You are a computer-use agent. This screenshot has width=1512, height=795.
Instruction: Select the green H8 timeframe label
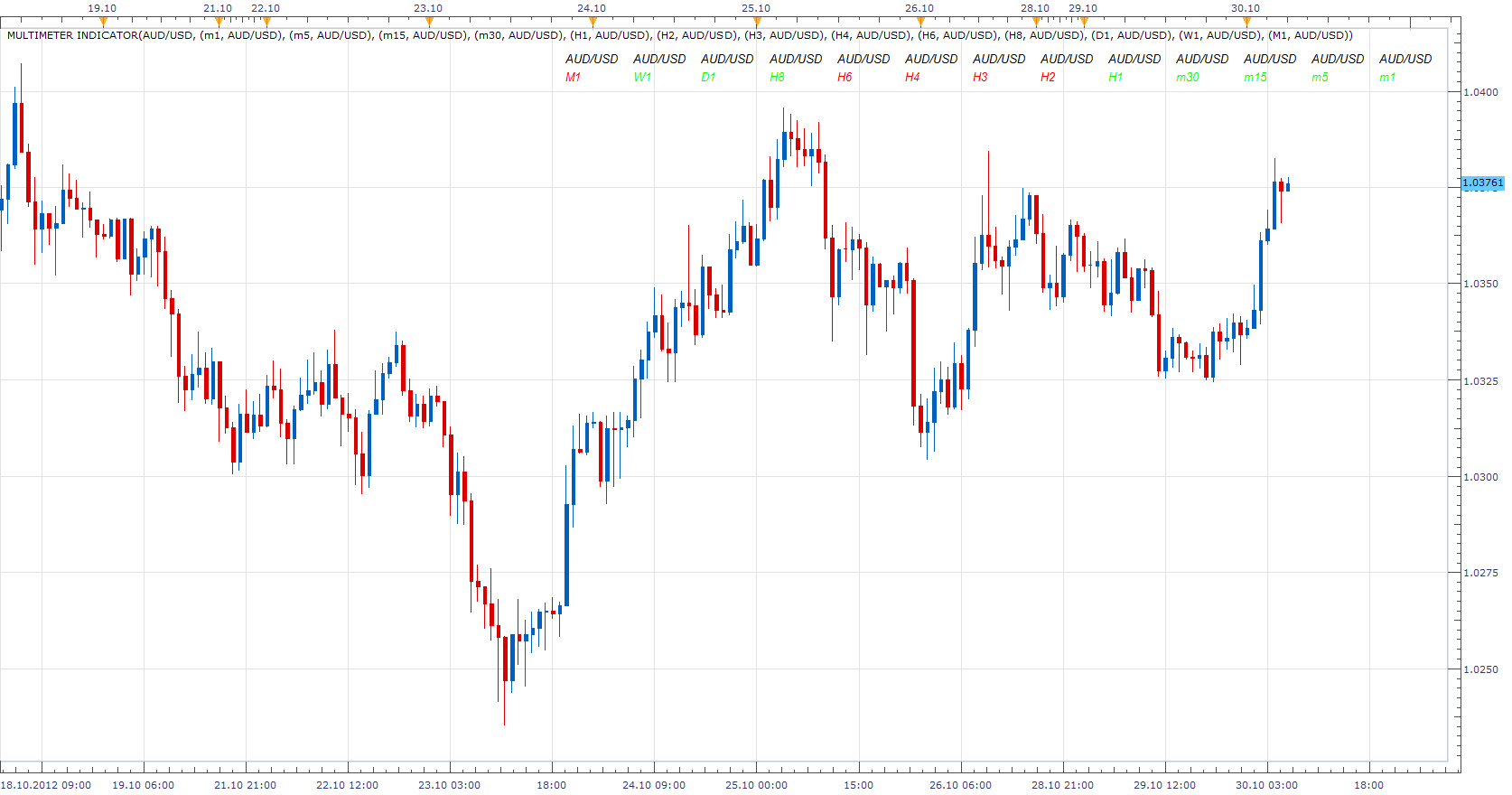777,77
